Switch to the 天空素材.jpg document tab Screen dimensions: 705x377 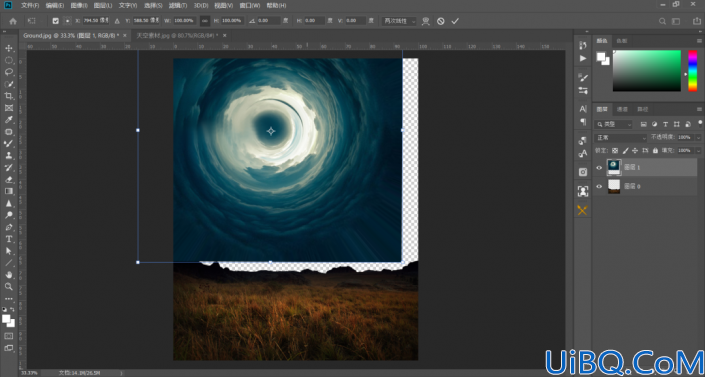click(x=177, y=36)
